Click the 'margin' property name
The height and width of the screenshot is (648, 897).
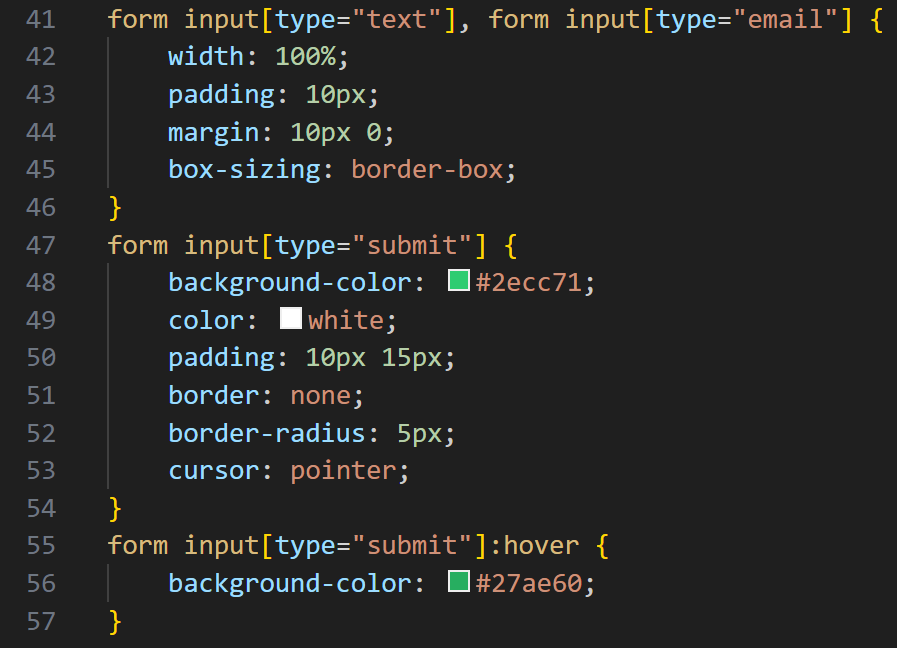tap(213, 132)
